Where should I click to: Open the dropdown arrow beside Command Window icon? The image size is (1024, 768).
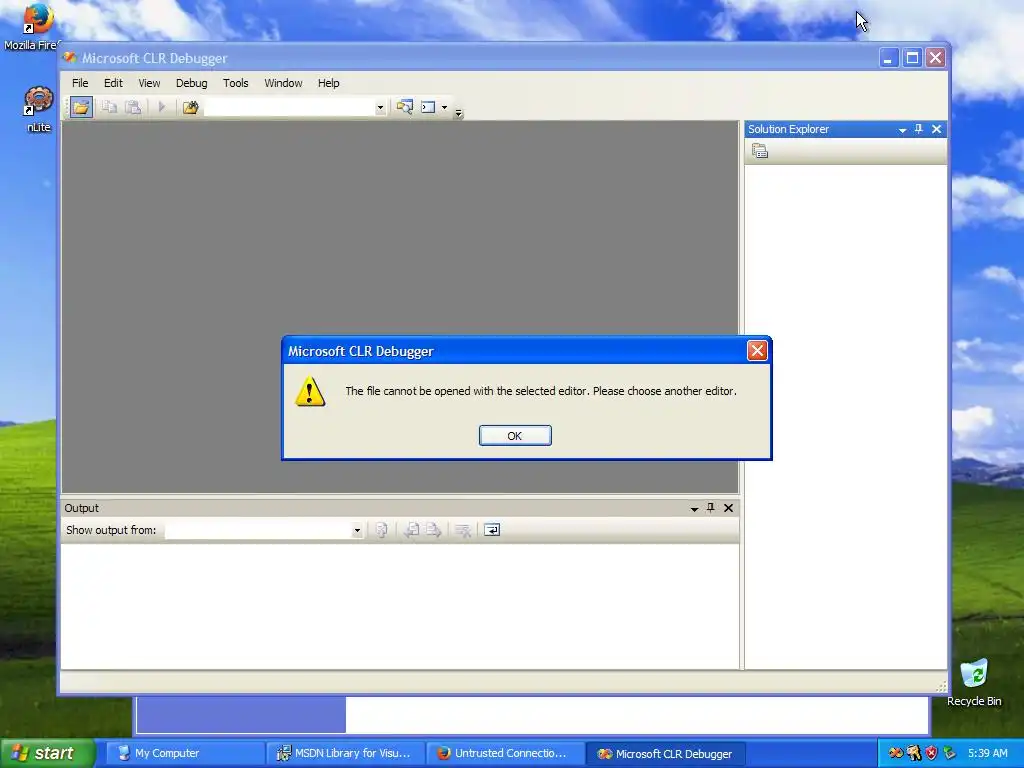point(445,108)
